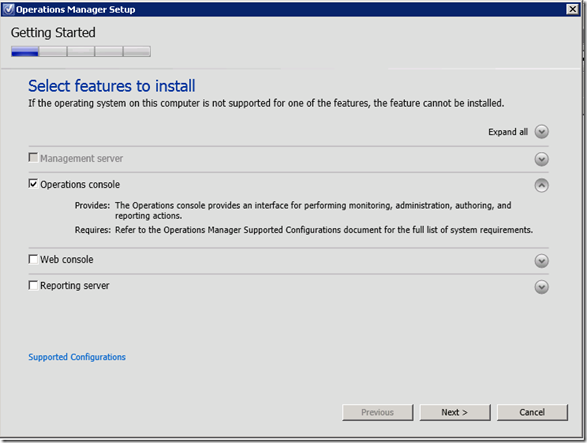This screenshot has height=443, width=587.
Task: Select the Reporting server label text
Action: 74,286
